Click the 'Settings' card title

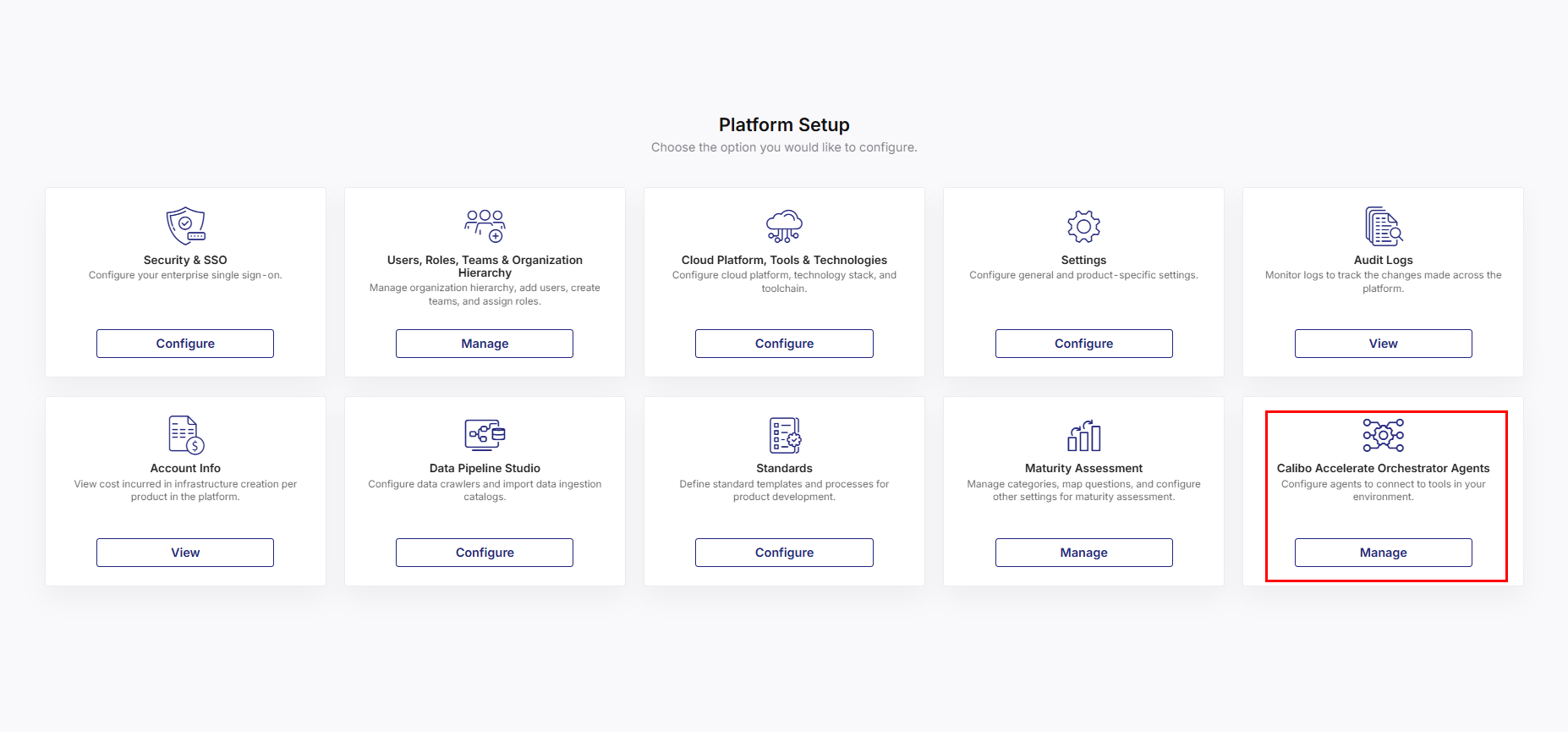click(x=1083, y=260)
